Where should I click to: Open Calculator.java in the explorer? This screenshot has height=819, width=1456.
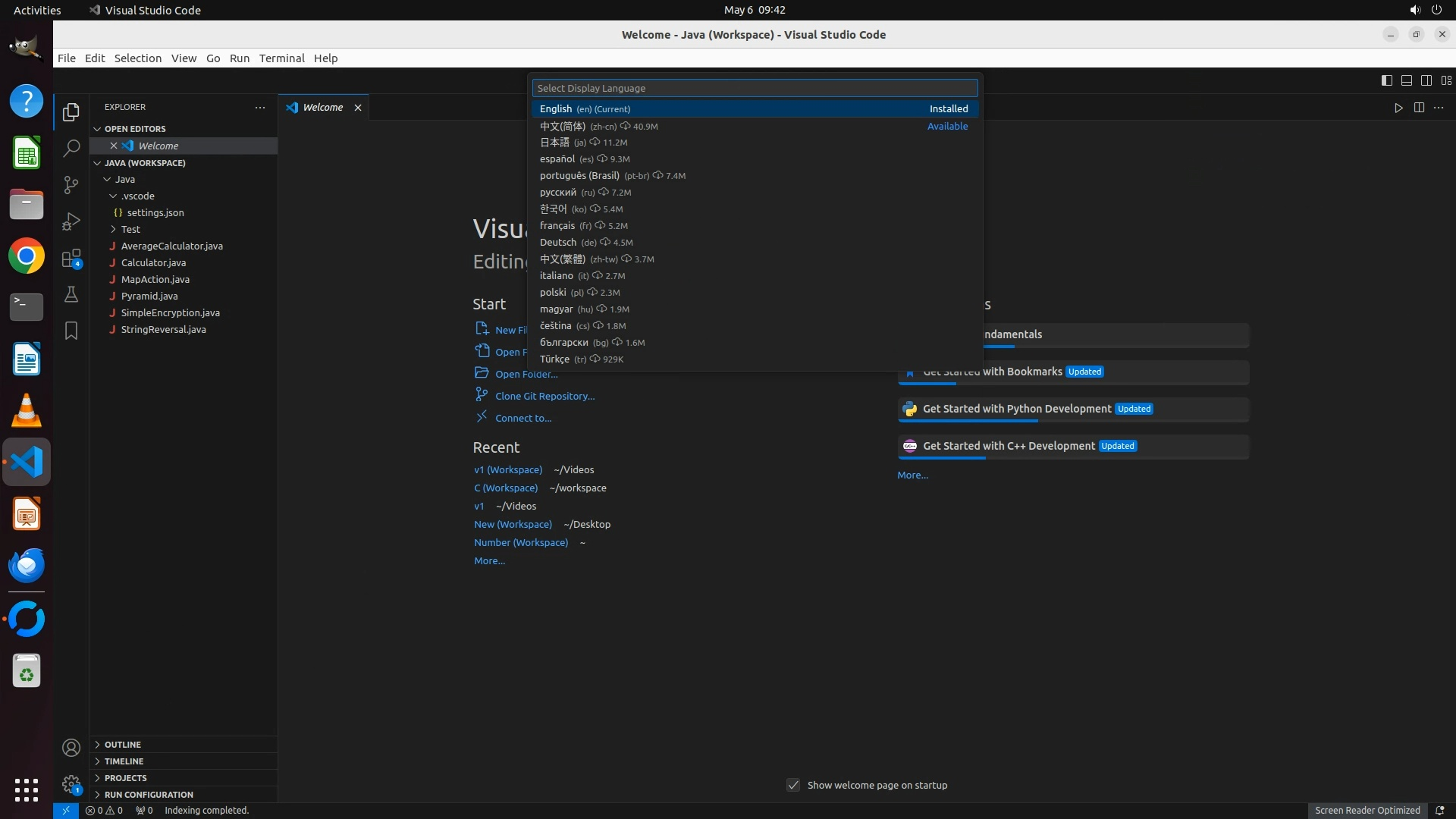153,262
